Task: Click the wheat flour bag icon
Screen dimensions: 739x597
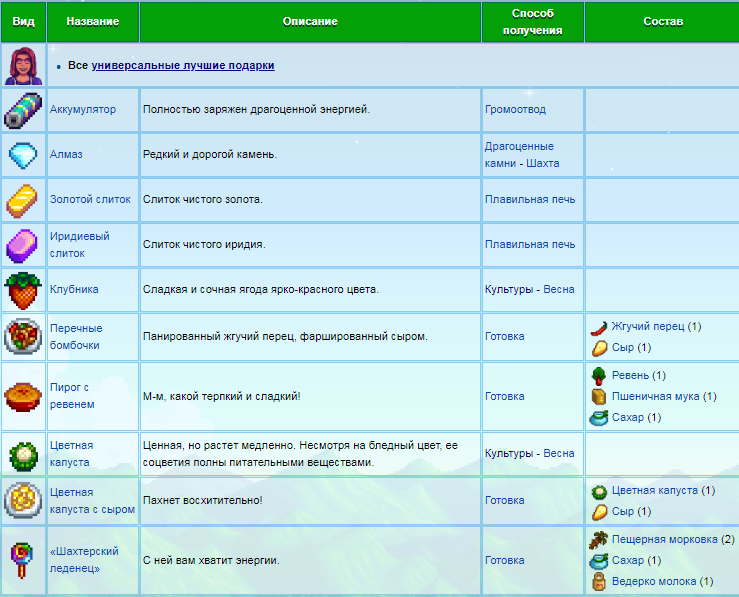Action: click(599, 397)
